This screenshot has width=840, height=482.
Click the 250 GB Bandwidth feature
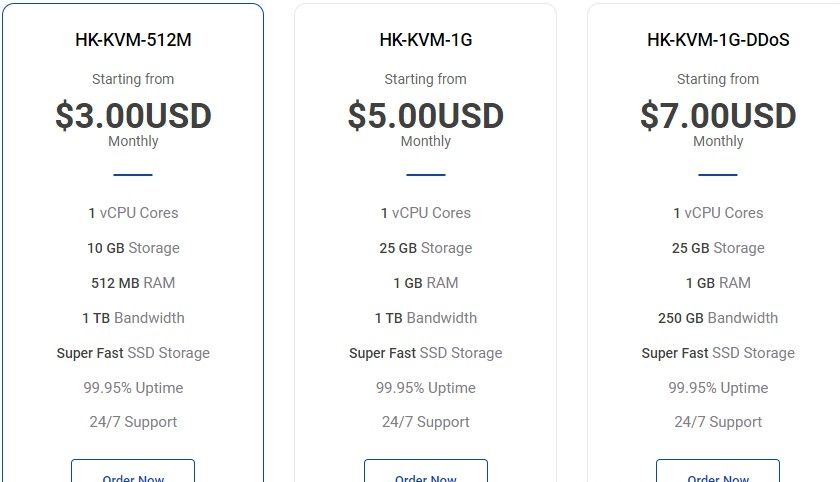tap(718, 318)
